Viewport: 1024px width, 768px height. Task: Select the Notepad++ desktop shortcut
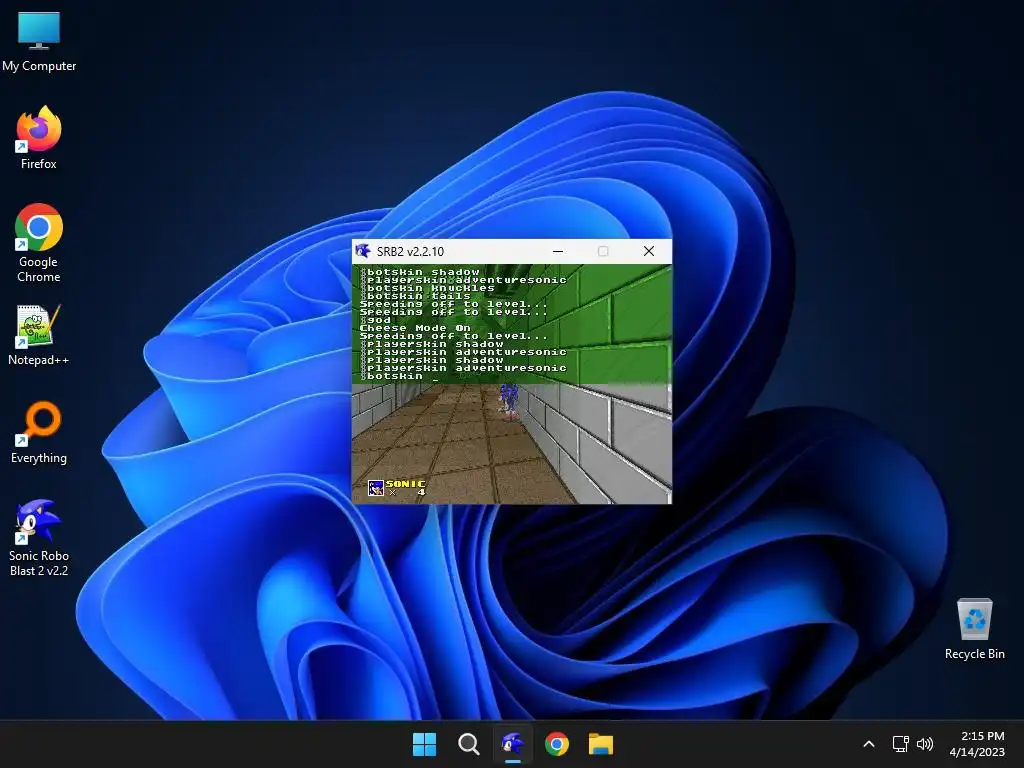point(39,334)
